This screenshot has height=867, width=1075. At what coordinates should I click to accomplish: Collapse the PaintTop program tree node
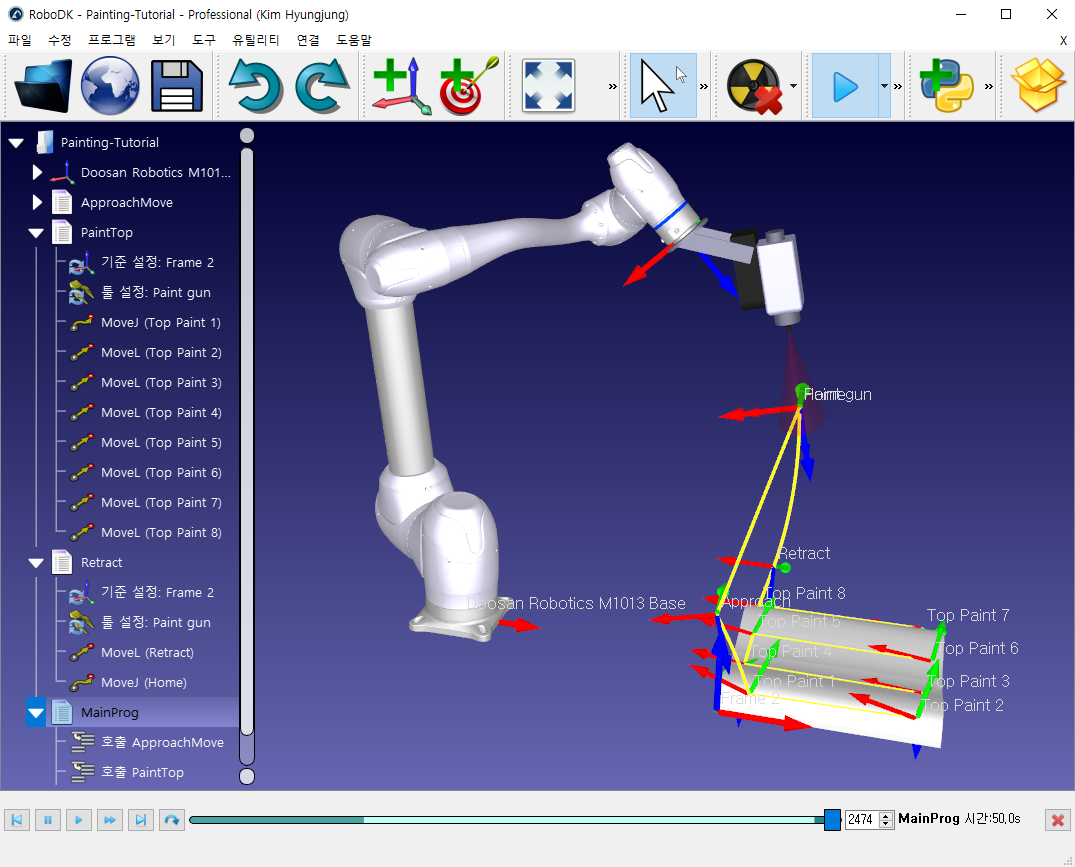coord(37,233)
